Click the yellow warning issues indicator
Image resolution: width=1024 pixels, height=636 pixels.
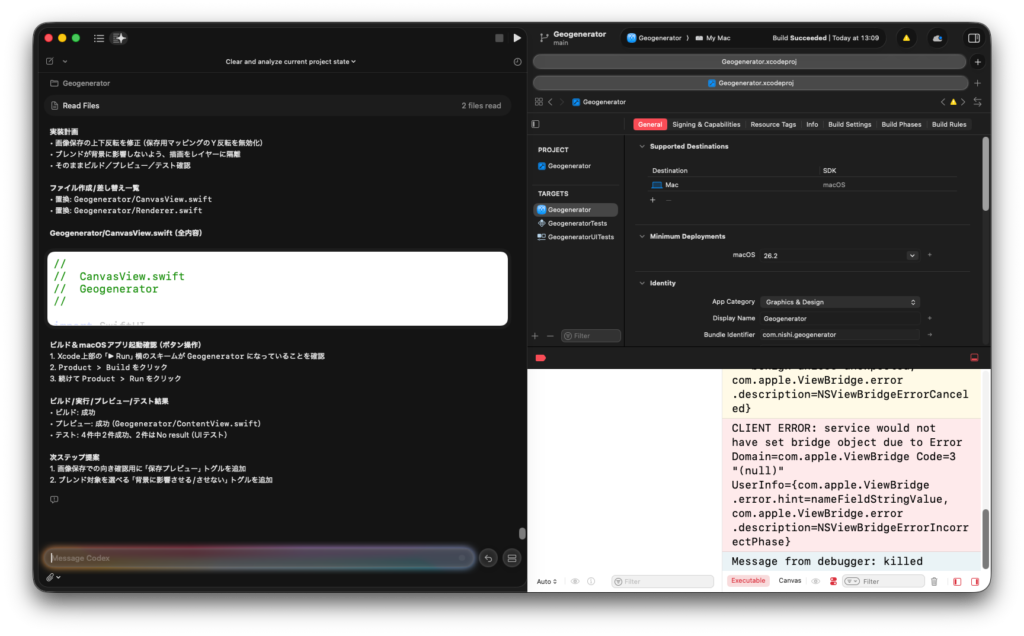click(x=906, y=38)
